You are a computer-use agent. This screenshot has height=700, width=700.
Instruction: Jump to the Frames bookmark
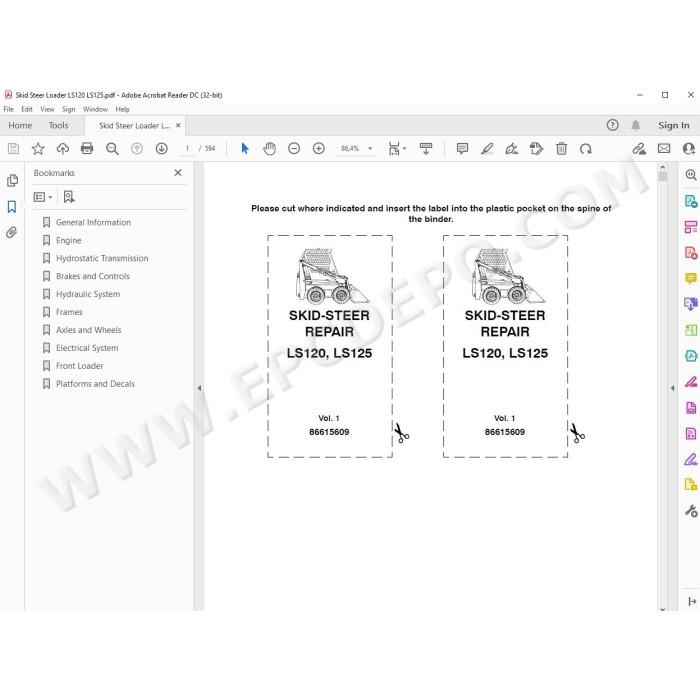click(69, 312)
